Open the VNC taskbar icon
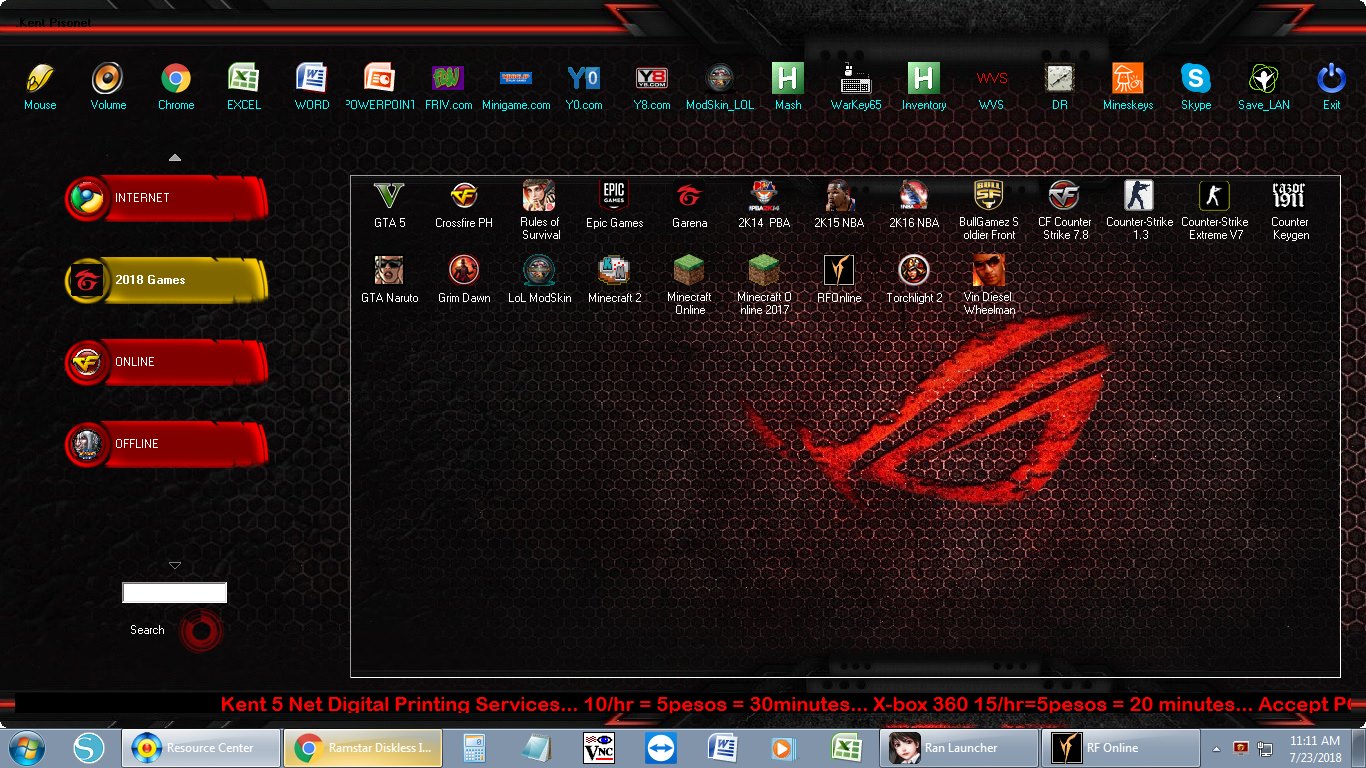The width and height of the screenshot is (1366, 768). 598,748
